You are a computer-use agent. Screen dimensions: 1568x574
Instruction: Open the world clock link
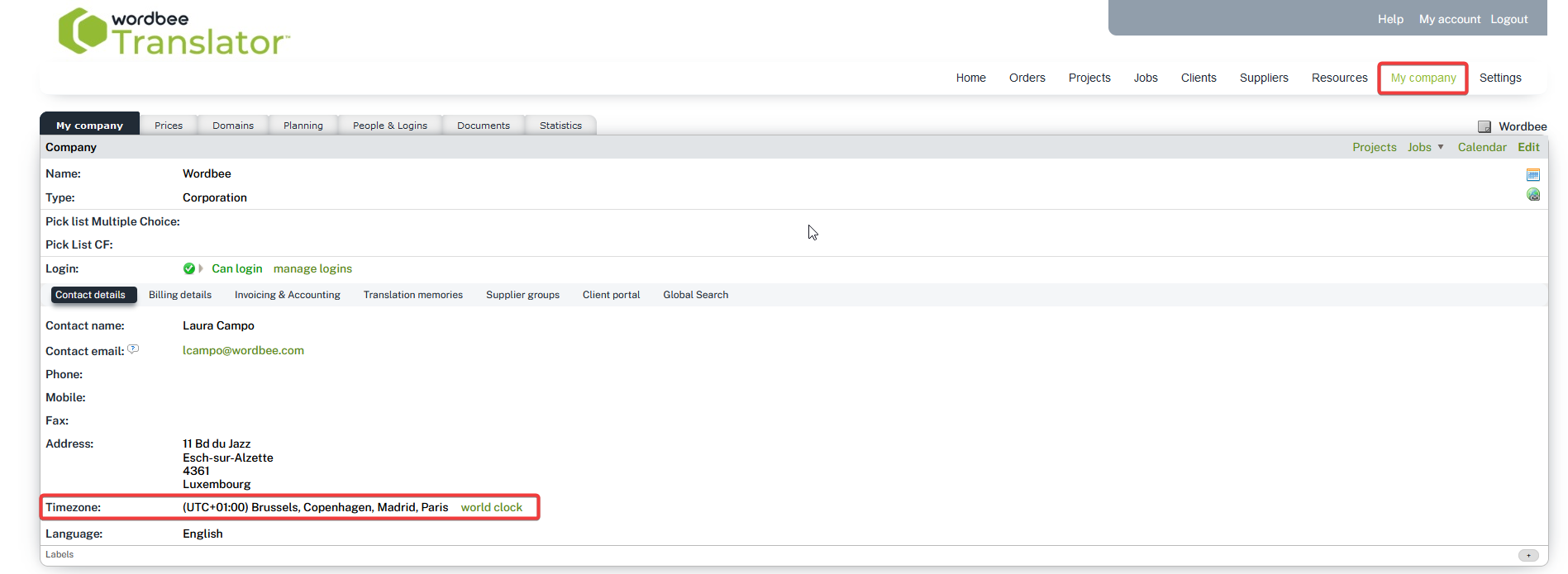point(491,507)
